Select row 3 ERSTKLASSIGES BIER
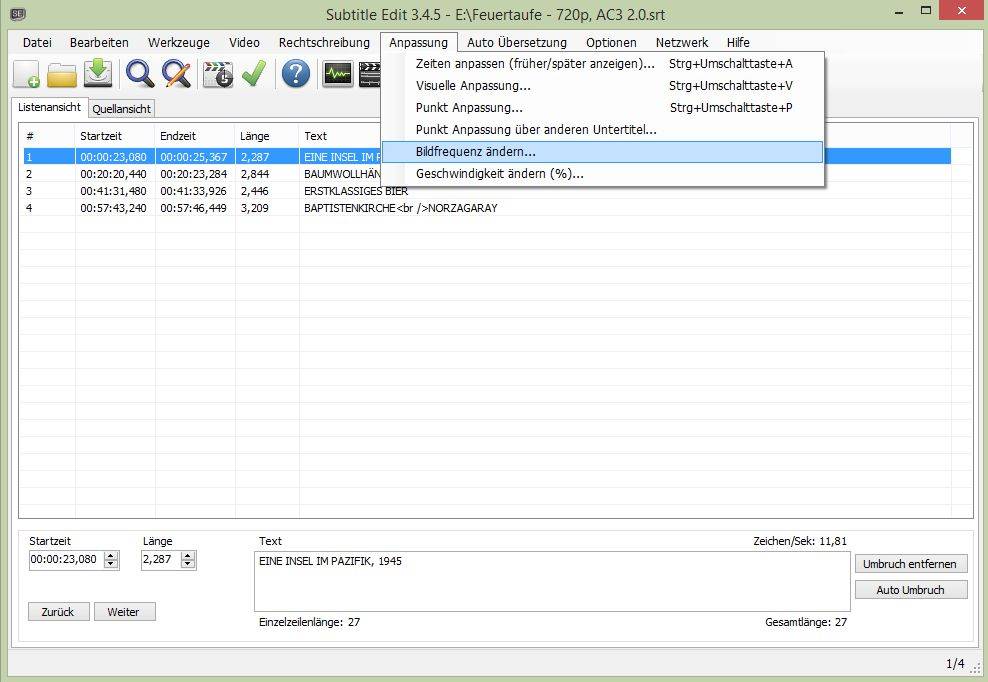Viewport: 988px width, 682px height. point(356,191)
